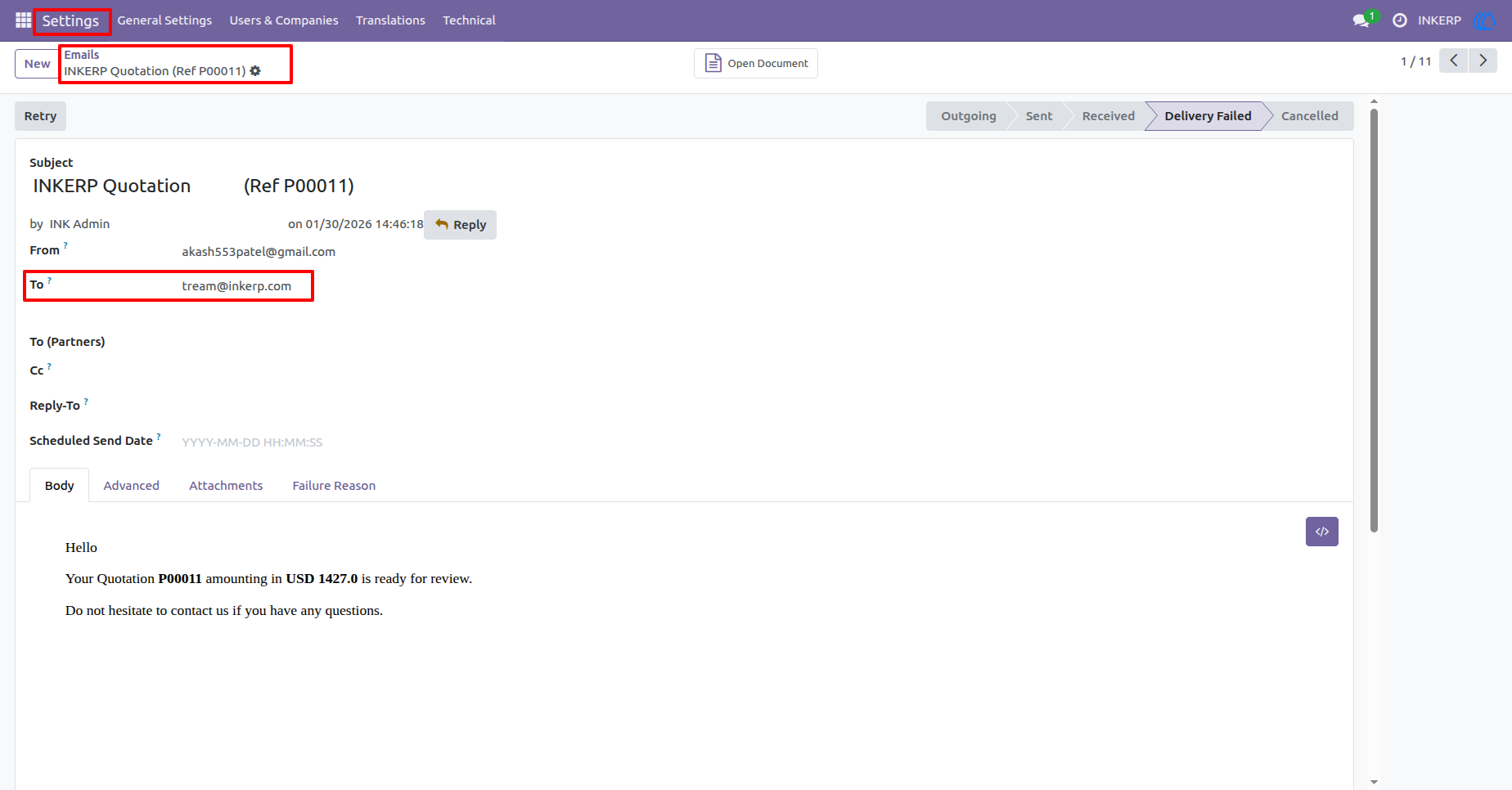Click the To email field tream@inkerp.com
Screen dimensions: 1512x790
click(x=236, y=286)
